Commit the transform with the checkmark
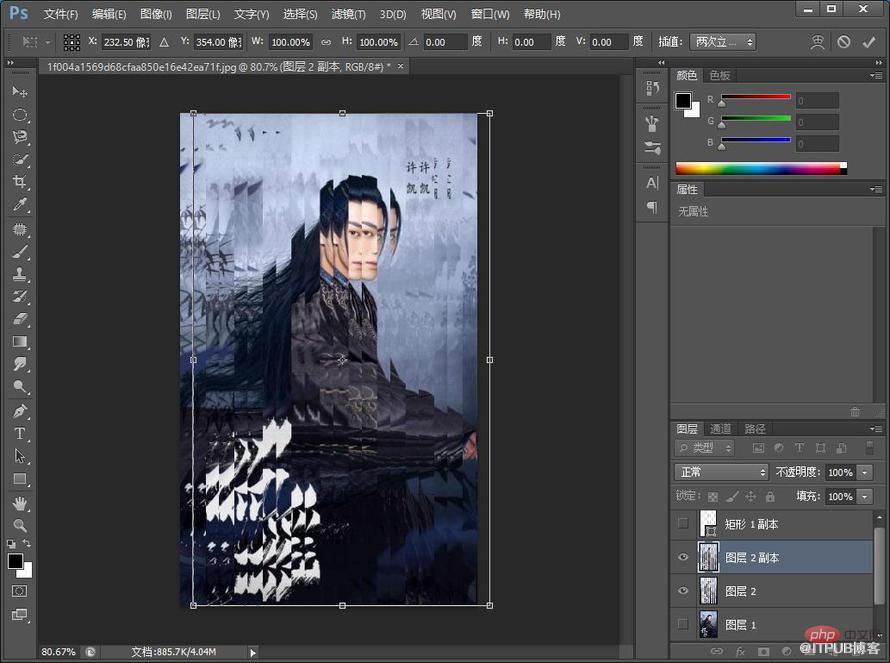The height and width of the screenshot is (663, 890). click(868, 42)
